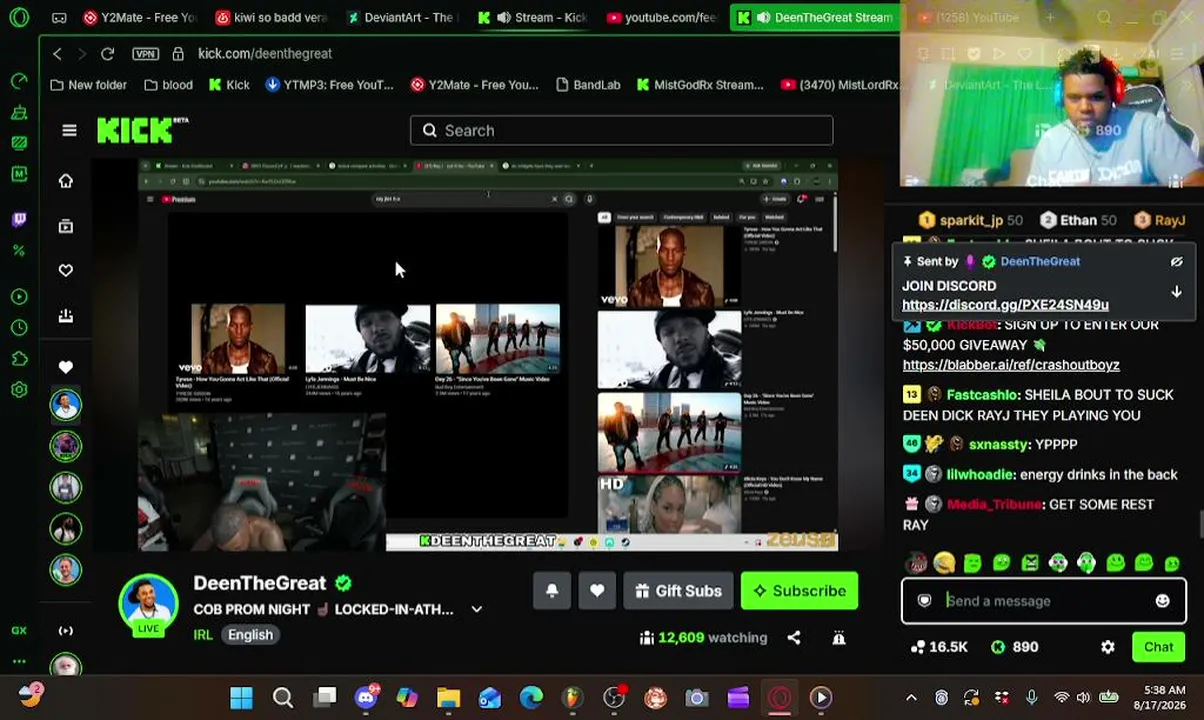Click Fastcashlo username in chat
This screenshot has height=720, width=1204.
point(983,395)
